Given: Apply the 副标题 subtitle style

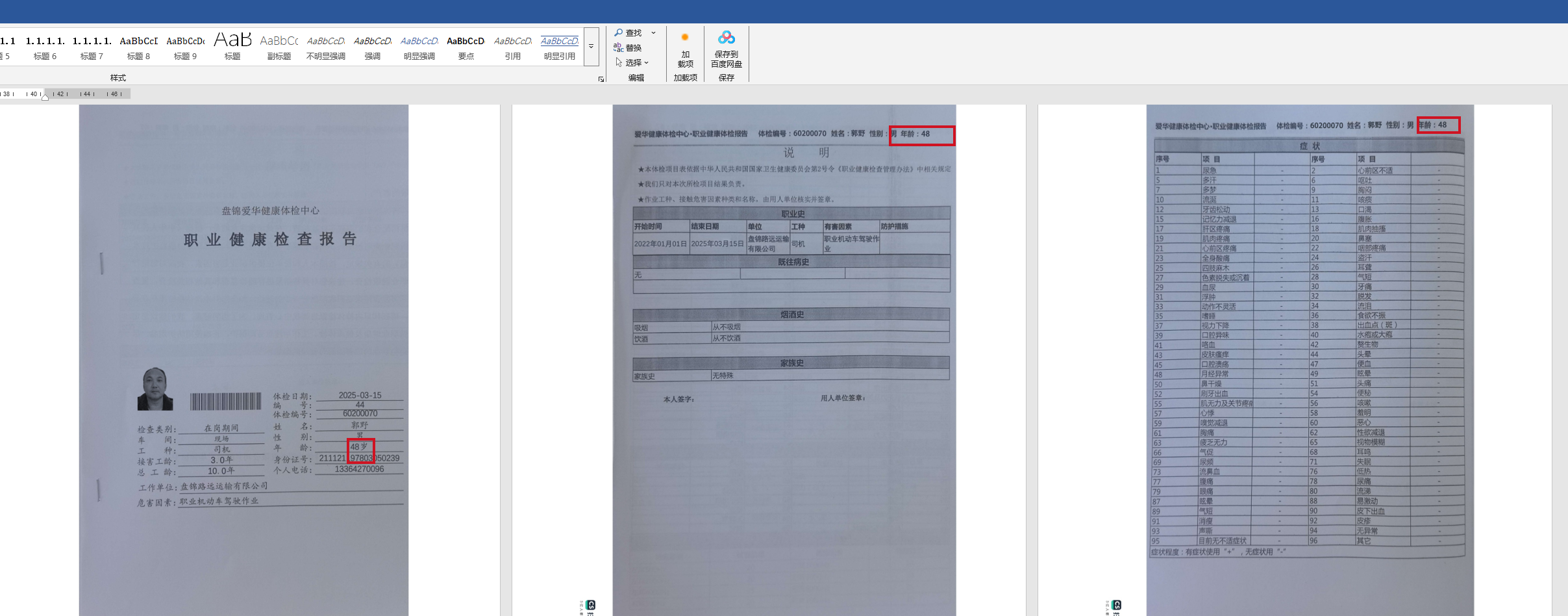Looking at the screenshot, I should 279,47.
